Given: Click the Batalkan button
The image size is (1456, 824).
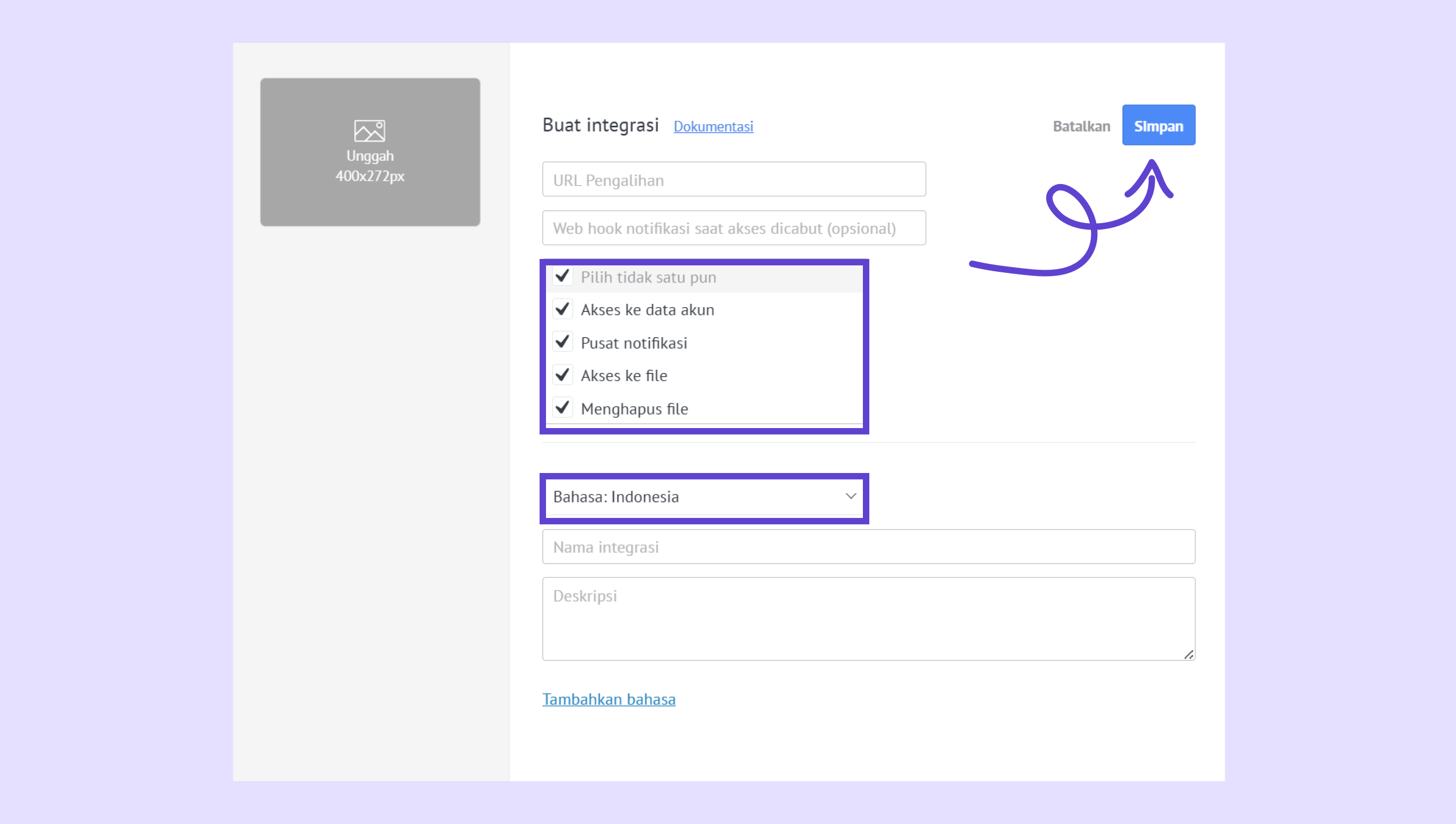Looking at the screenshot, I should click(1081, 126).
